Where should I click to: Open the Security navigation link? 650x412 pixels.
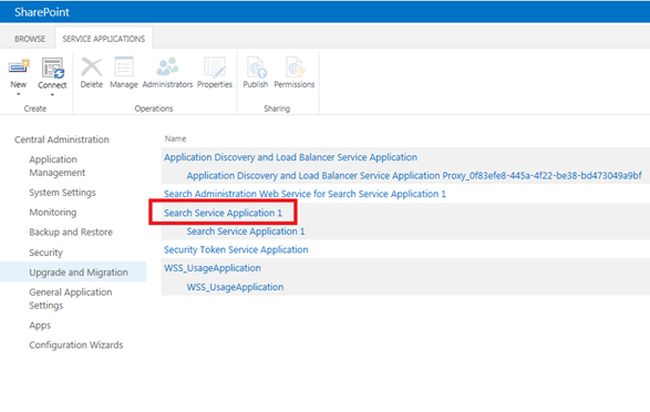46,252
